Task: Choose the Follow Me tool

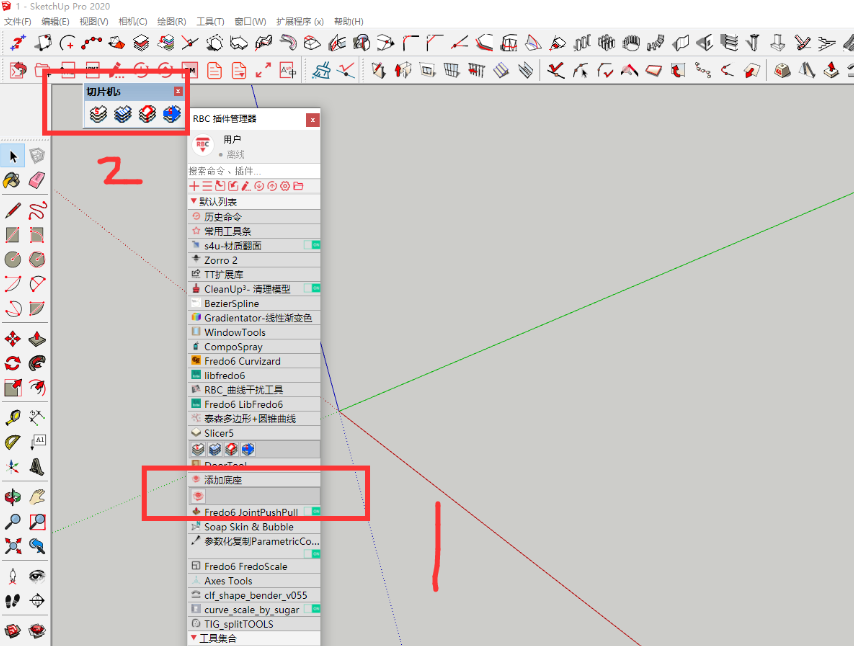Action: (37, 363)
